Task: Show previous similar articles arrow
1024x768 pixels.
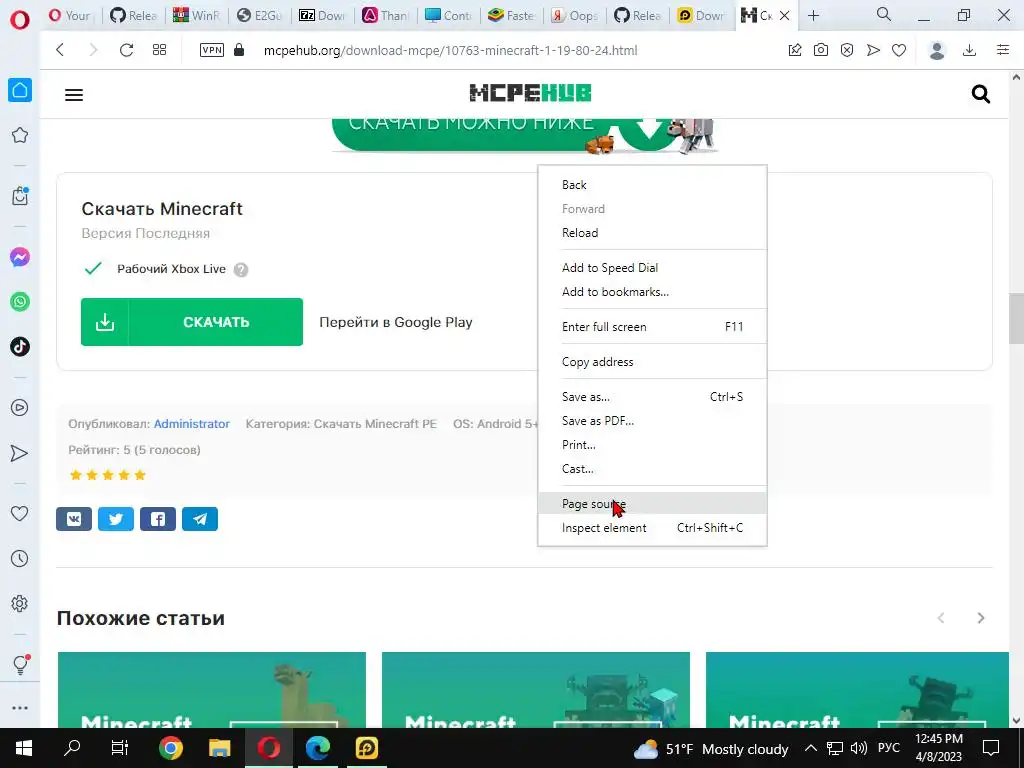Action: [x=941, y=618]
